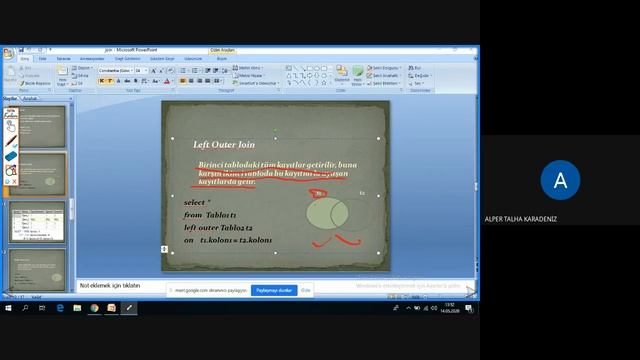Switch to the Animasyonlar ribbon tab
640x360 pixels.
[x=92, y=58]
